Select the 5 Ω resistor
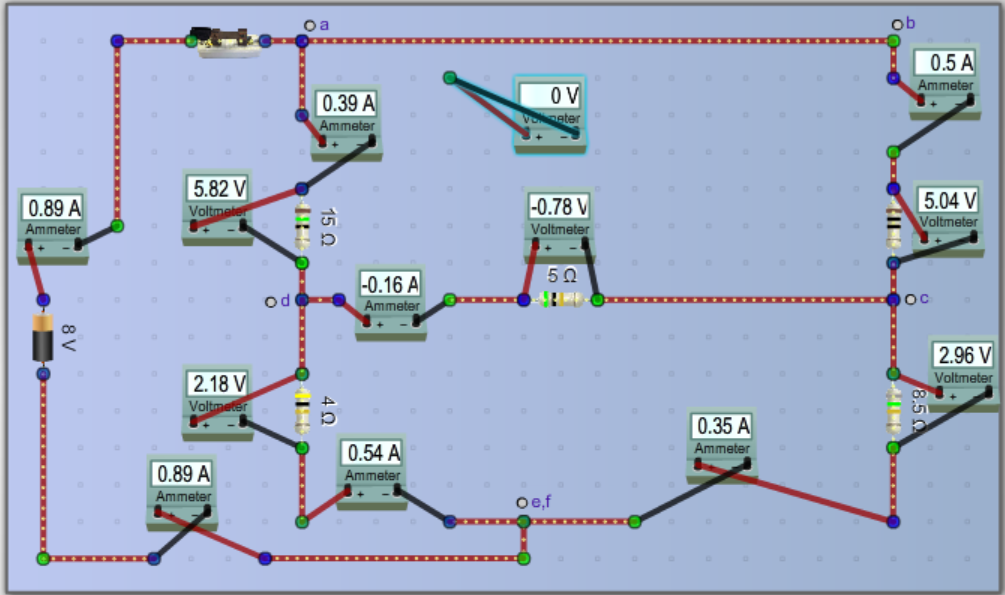The width and height of the screenshot is (1005, 595). (x=560, y=297)
